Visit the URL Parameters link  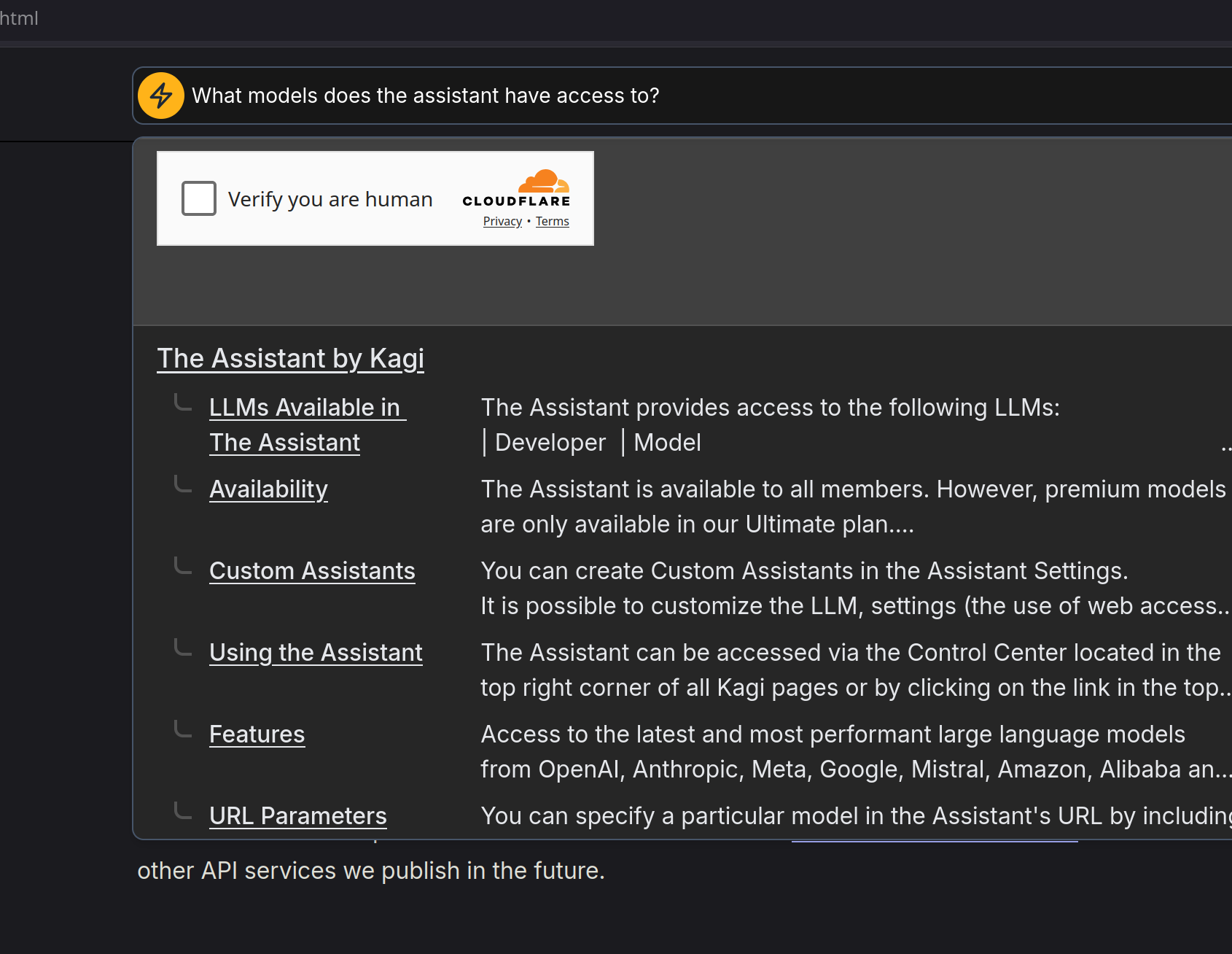click(x=297, y=816)
